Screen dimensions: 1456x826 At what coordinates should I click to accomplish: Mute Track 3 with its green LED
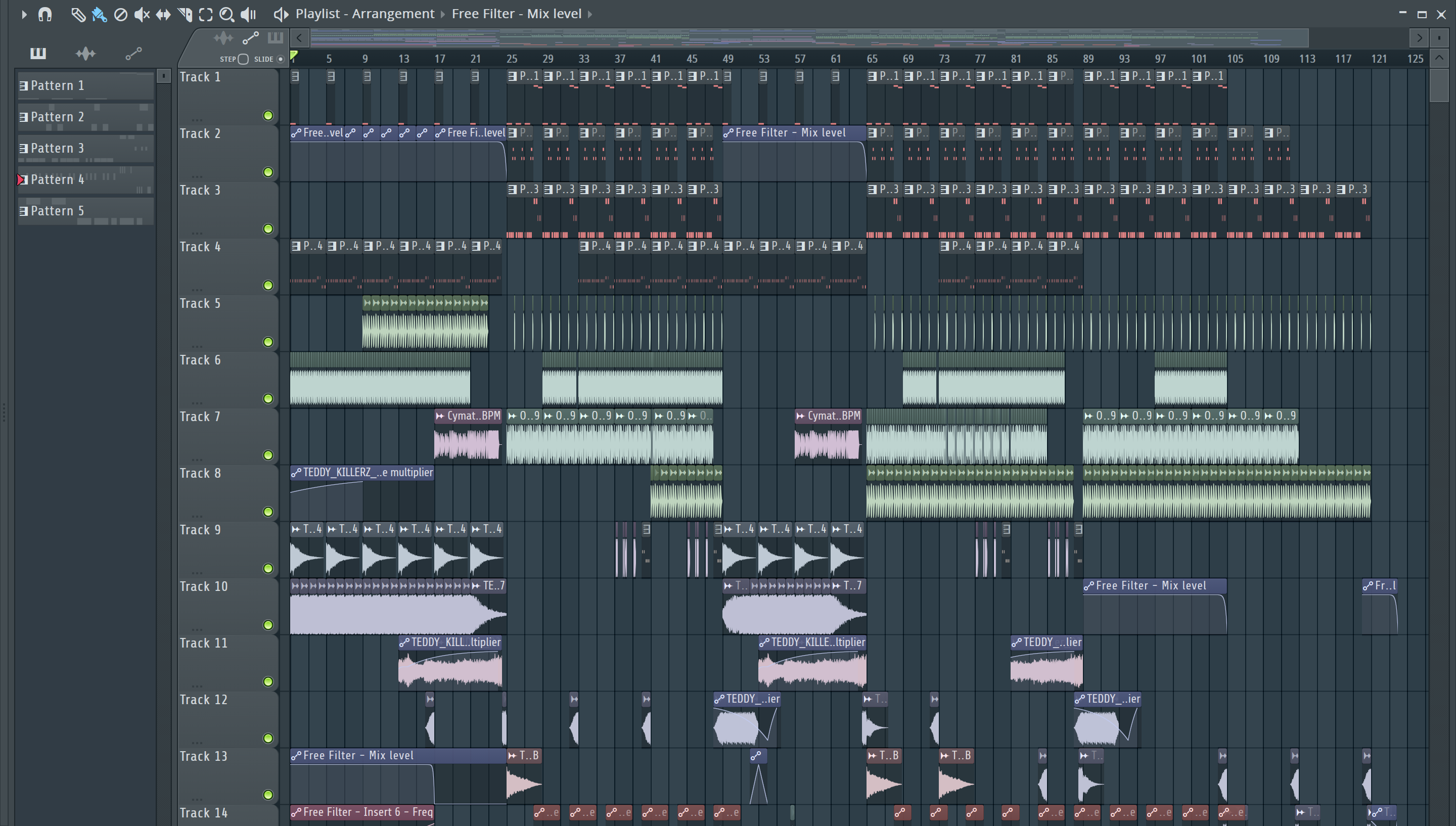tap(268, 228)
